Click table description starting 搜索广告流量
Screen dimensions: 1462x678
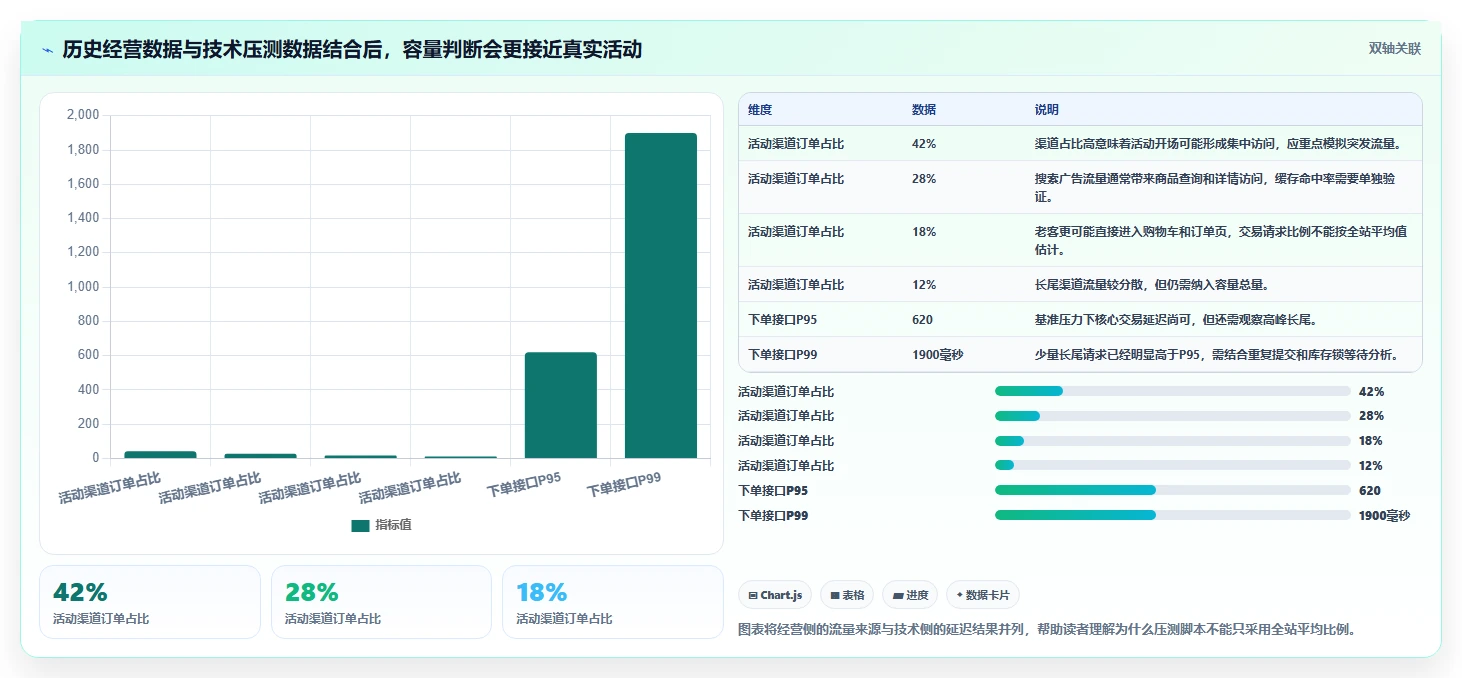(1216, 188)
